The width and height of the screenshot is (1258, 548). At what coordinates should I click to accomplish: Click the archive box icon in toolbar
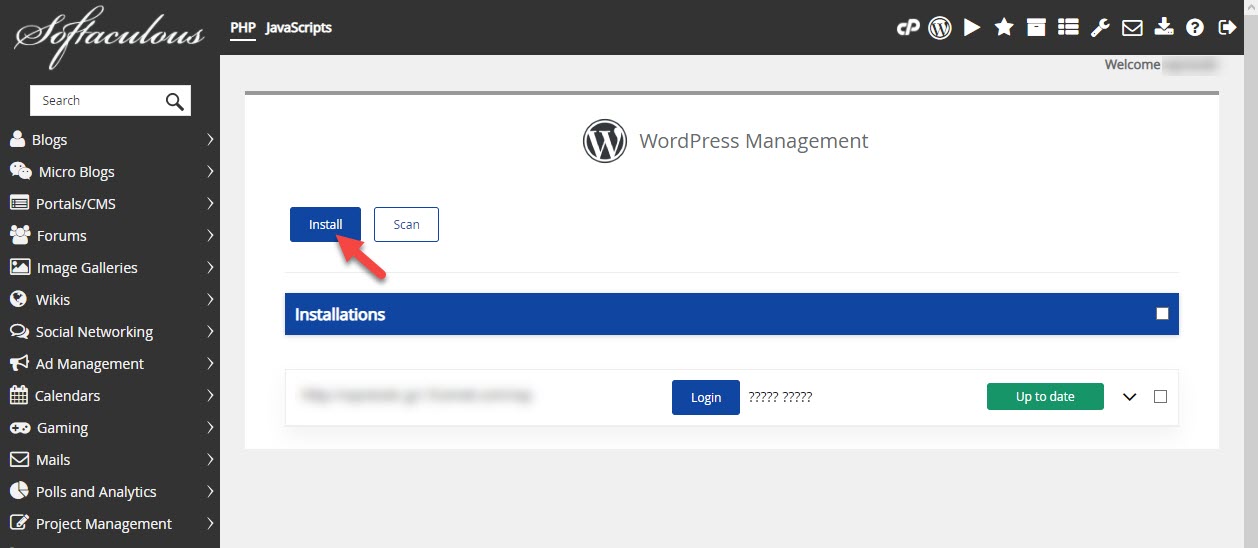click(x=1036, y=28)
